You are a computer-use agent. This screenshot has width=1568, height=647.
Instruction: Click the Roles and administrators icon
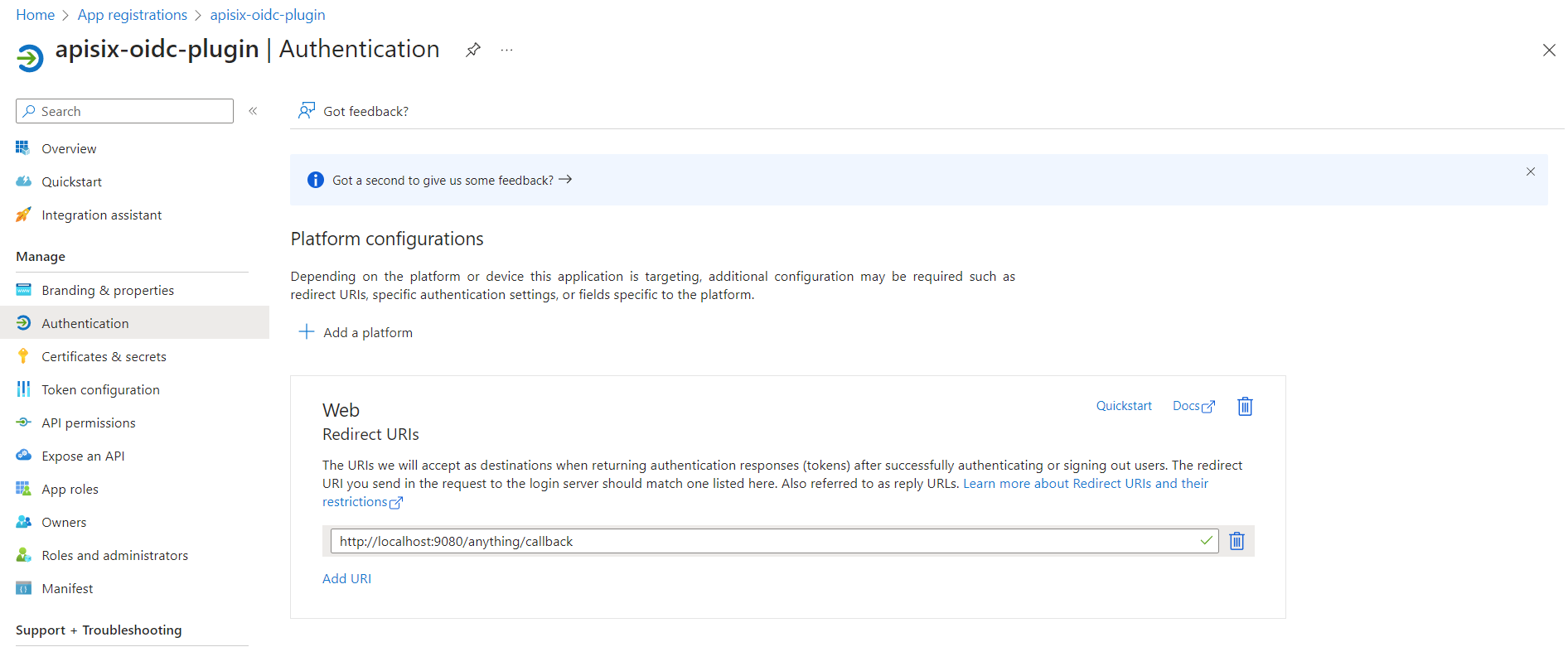23,555
